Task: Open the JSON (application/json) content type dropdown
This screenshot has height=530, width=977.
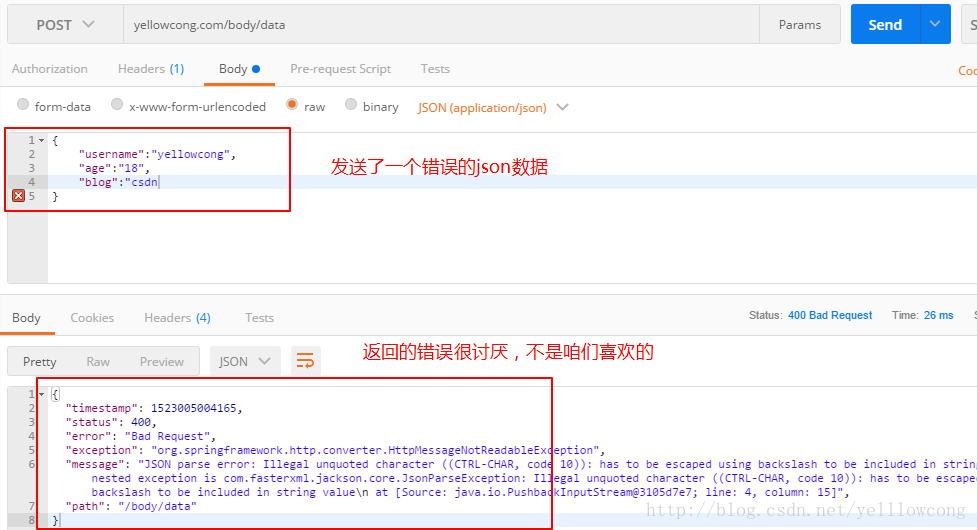Action: [493, 108]
